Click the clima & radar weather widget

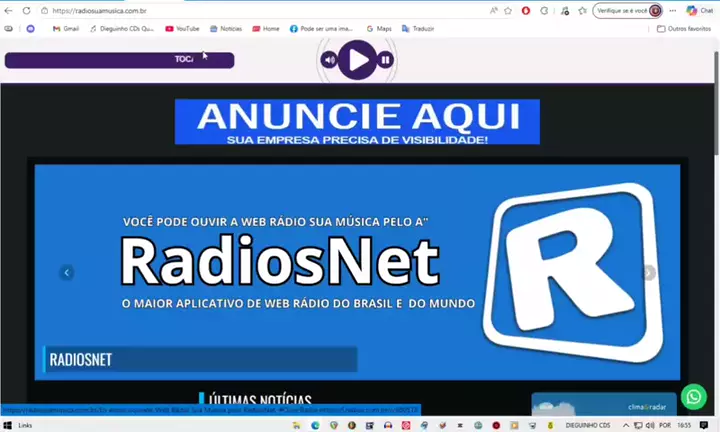[604, 404]
